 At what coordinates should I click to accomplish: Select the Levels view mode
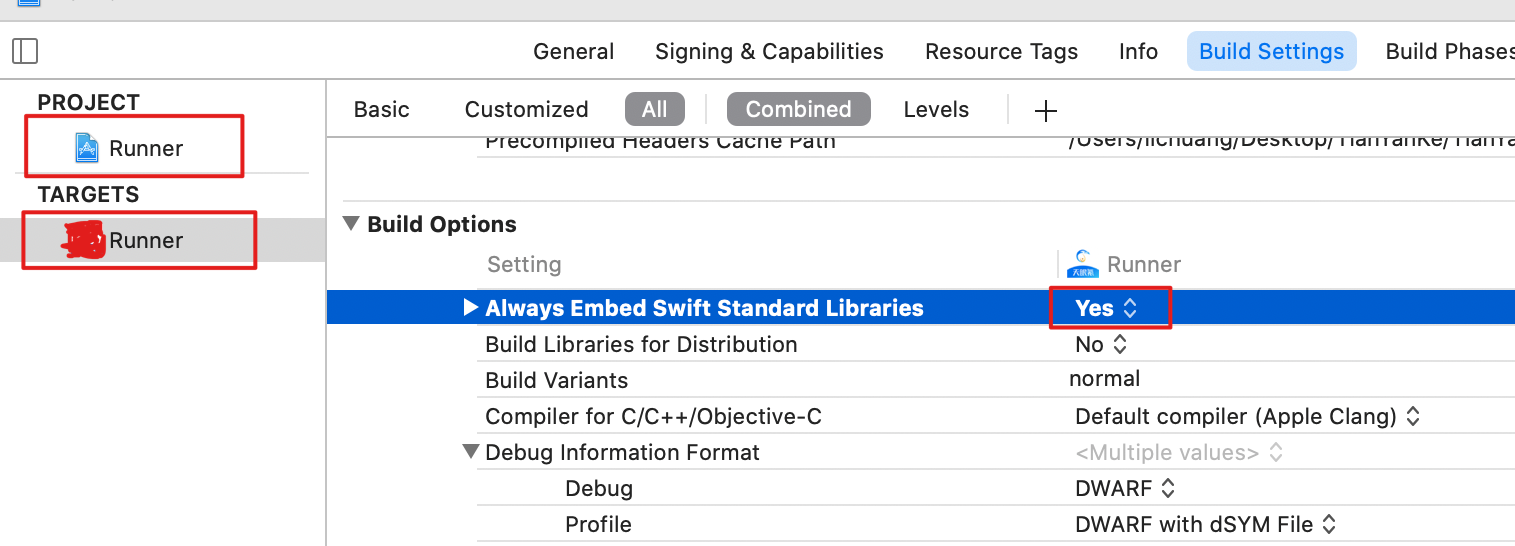tap(936, 109)
